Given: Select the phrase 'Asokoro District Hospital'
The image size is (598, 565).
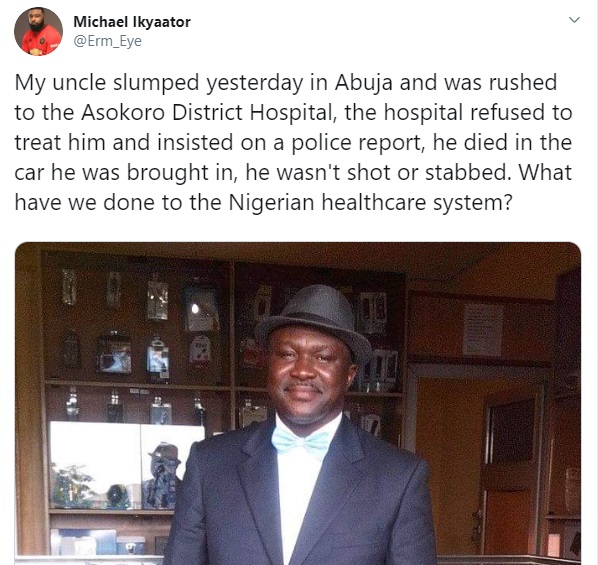Looking at the screenshot, I should tap(206, 113).
